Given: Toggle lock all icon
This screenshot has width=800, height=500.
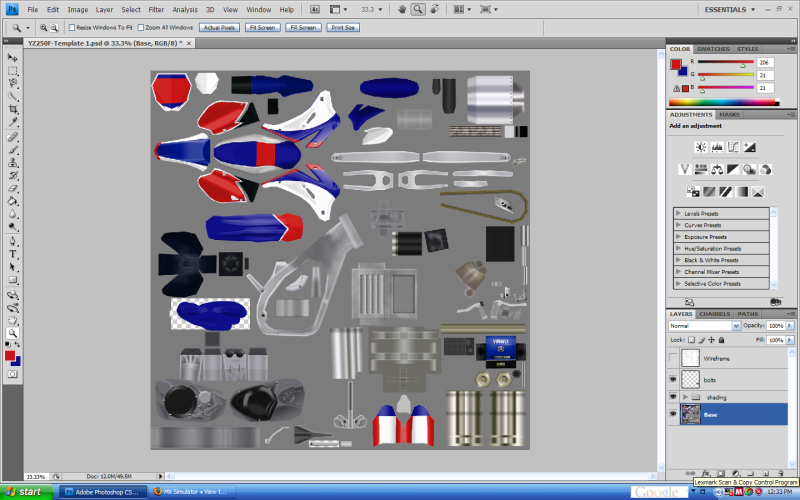Looking at the screenshot, I should pos(721,340).
